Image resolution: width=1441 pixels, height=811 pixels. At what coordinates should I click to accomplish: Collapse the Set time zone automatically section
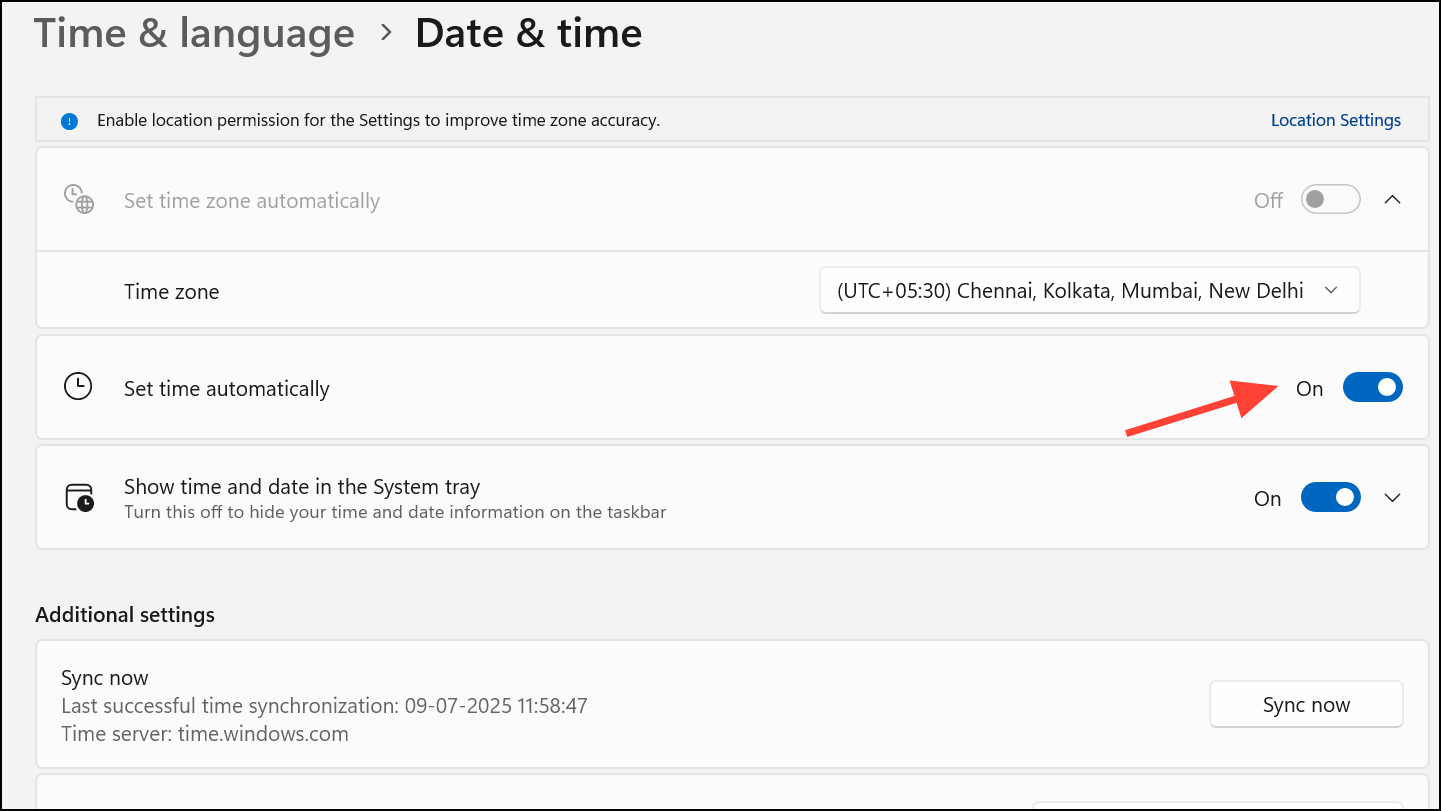click(x=1392, y=200)
